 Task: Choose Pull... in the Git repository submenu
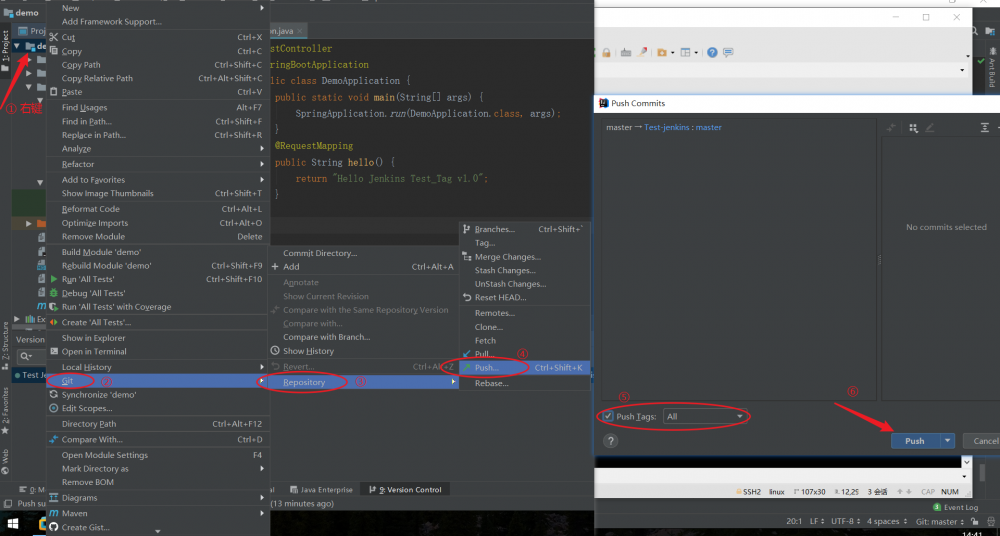click(524, 354)
